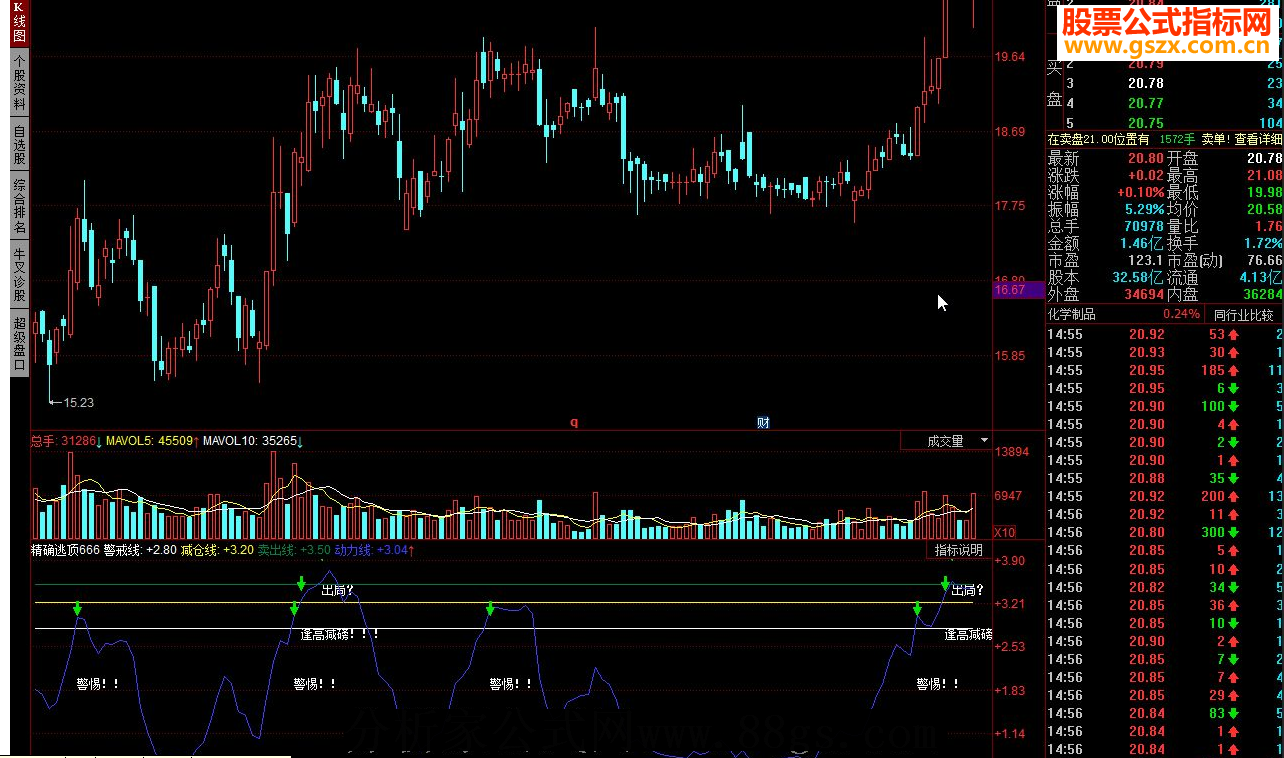Switch to the K线图 sidebar tab
Screen dimensions: 1284x758
pyautogui.click(x=19, y=23)
